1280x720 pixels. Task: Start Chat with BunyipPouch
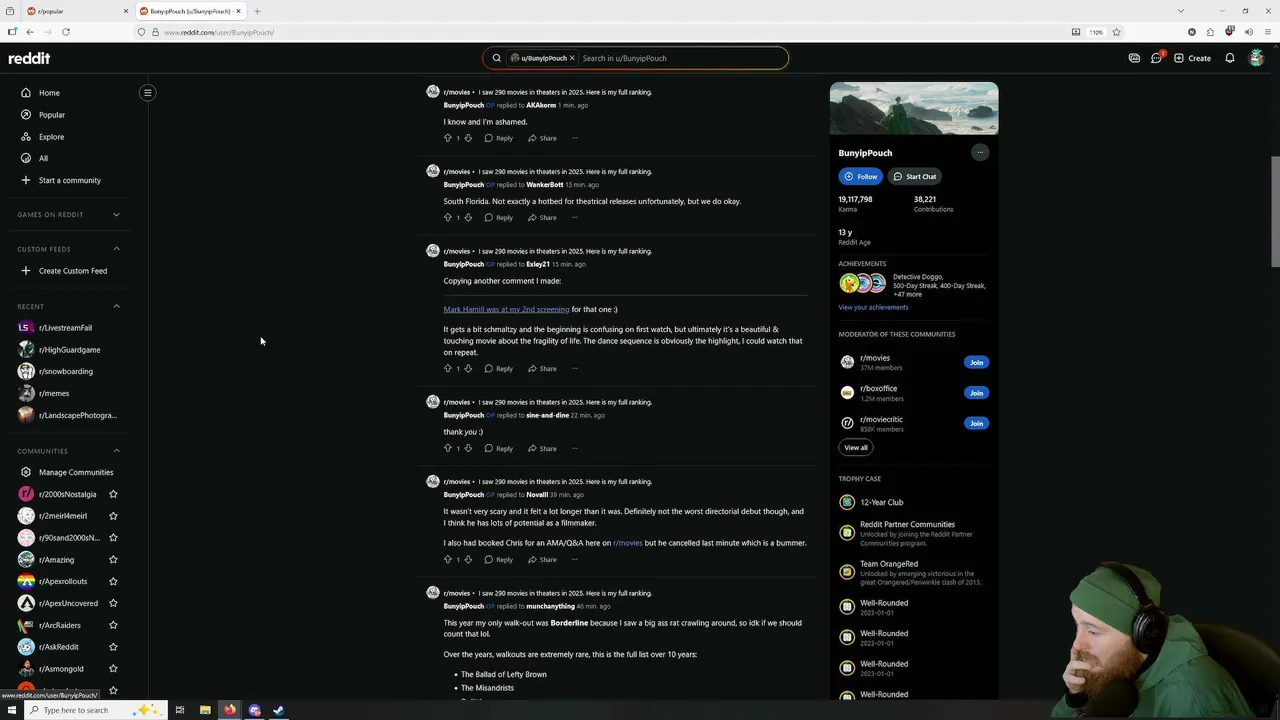click(x=915, y=177)
